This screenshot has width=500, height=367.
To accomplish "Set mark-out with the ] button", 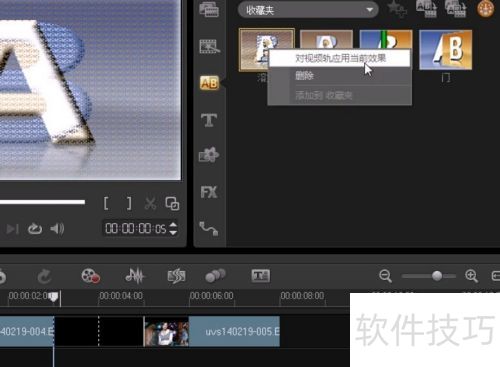I will coord(129,203).
